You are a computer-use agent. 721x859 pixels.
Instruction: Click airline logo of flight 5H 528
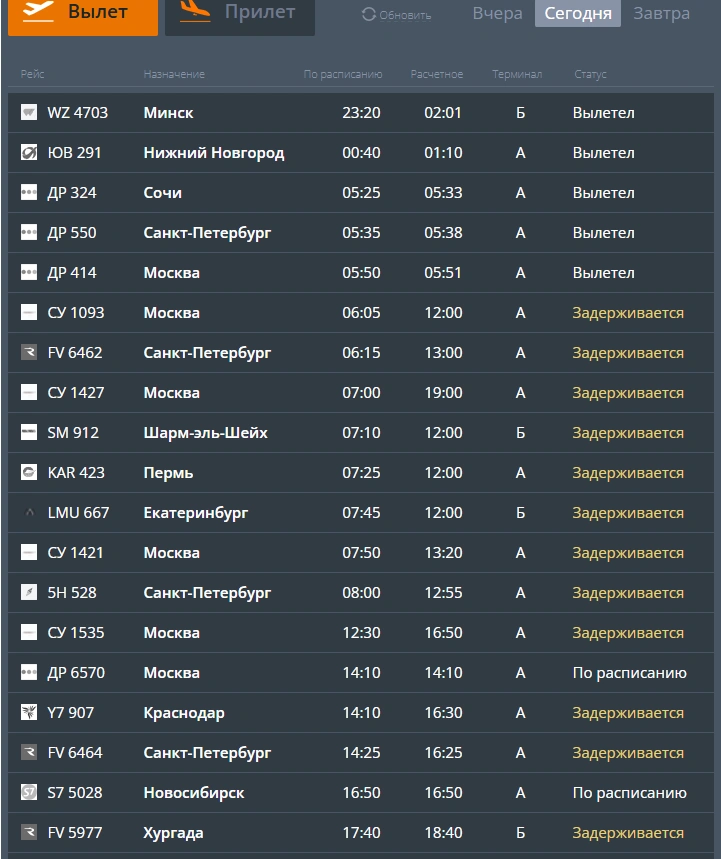pyautogui.click(x=29, y=592)
